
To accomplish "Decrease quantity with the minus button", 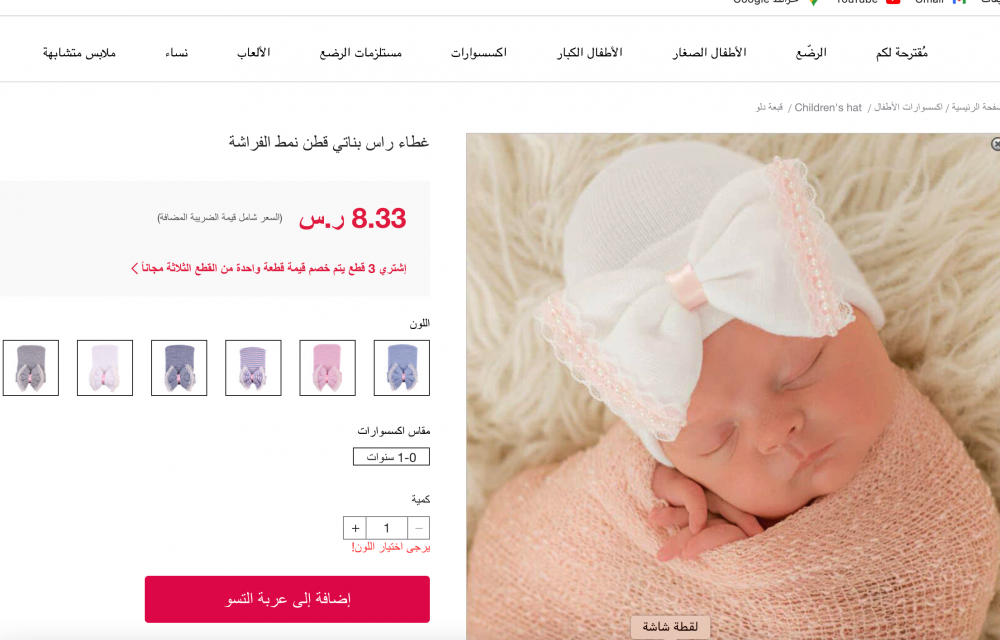I will point(418,528).
